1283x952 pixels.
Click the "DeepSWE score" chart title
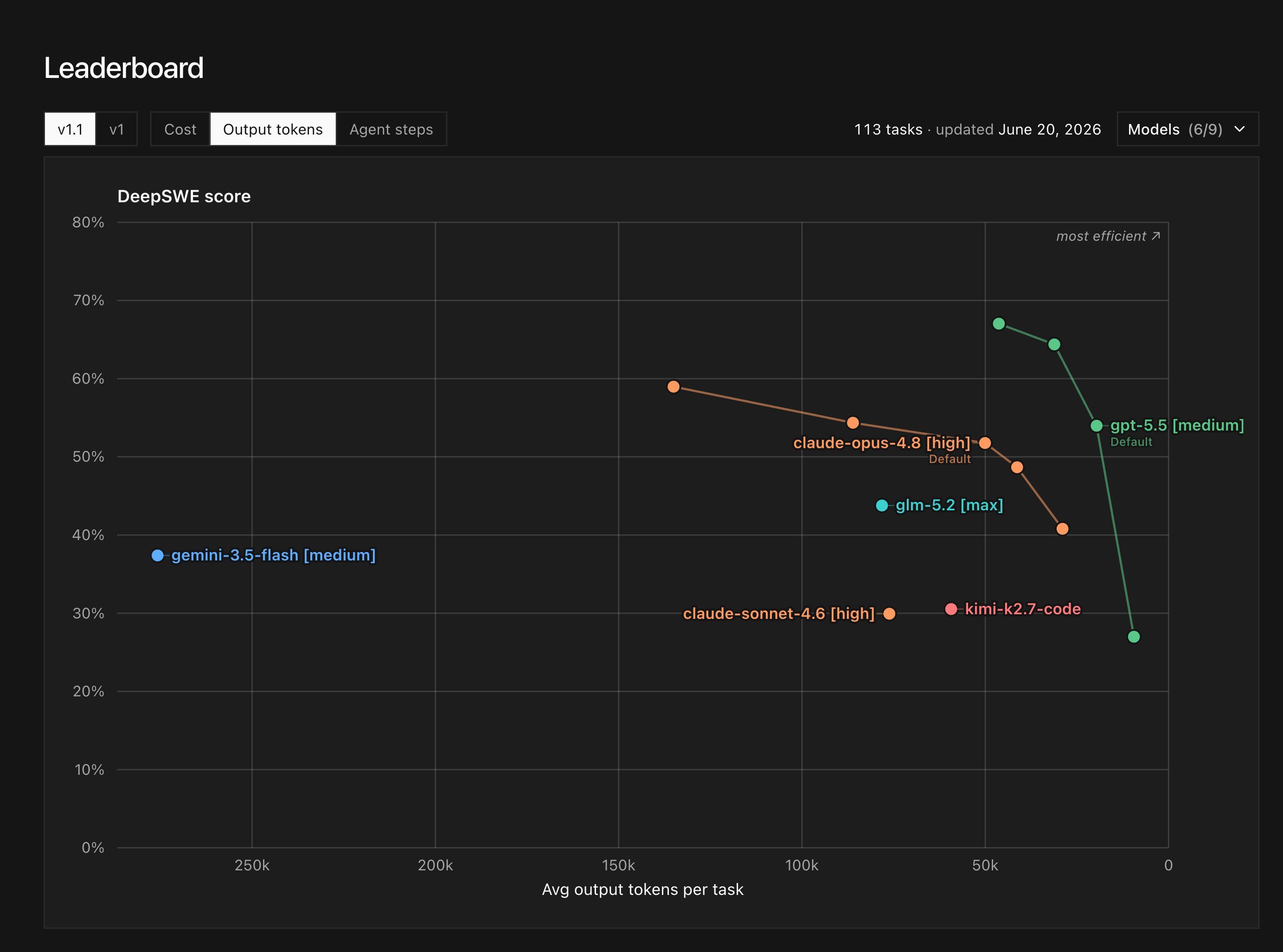point(184,197)
